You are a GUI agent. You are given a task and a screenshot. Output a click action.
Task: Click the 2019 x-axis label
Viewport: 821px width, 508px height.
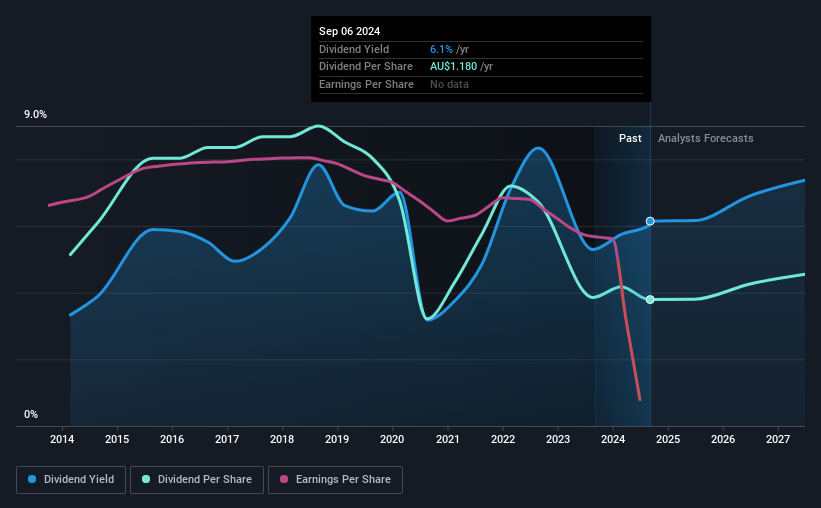337,439
